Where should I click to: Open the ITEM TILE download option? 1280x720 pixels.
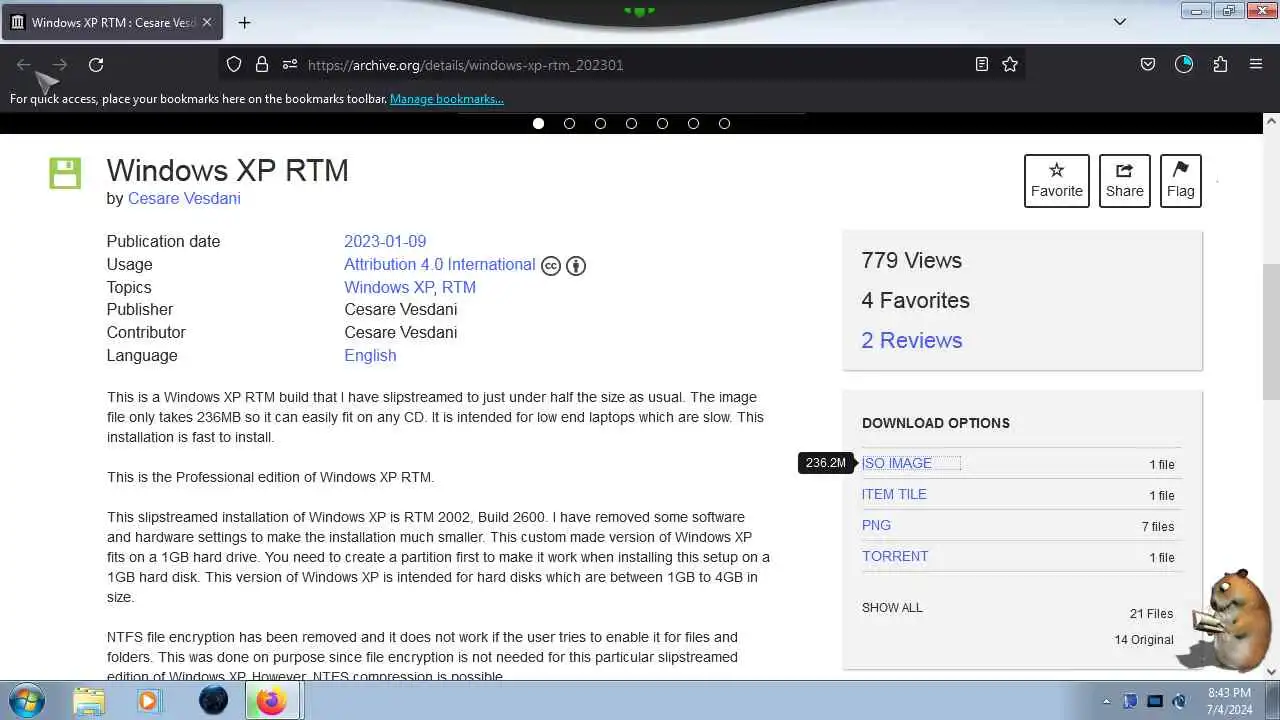894,494
